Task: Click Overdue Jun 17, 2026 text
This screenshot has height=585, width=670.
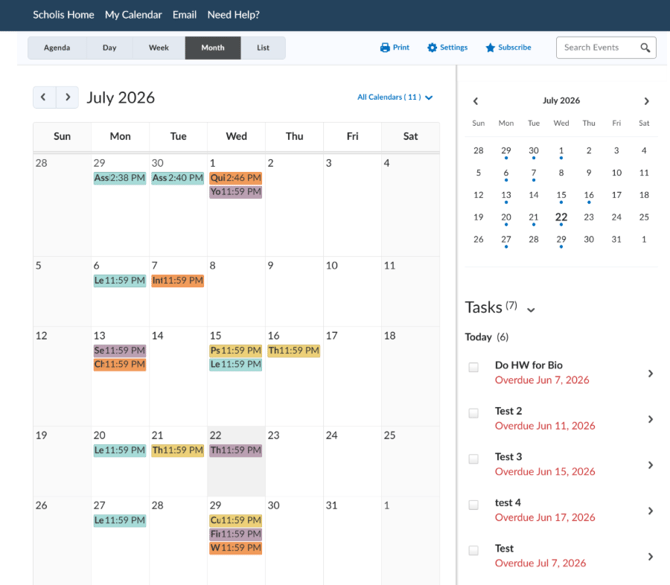Action: 545,517
